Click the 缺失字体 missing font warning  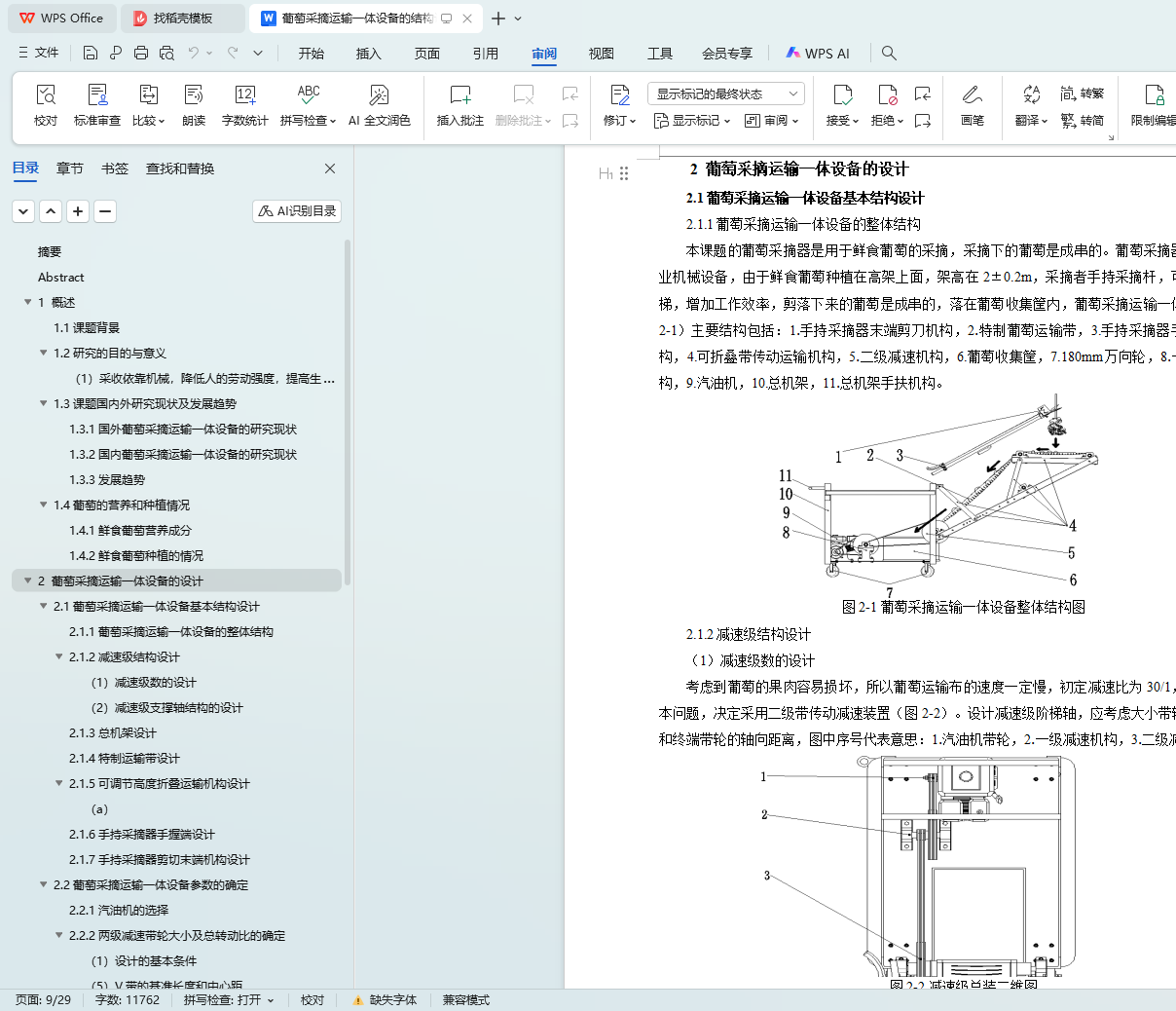pyautogui.click(x=385, y=1000)
